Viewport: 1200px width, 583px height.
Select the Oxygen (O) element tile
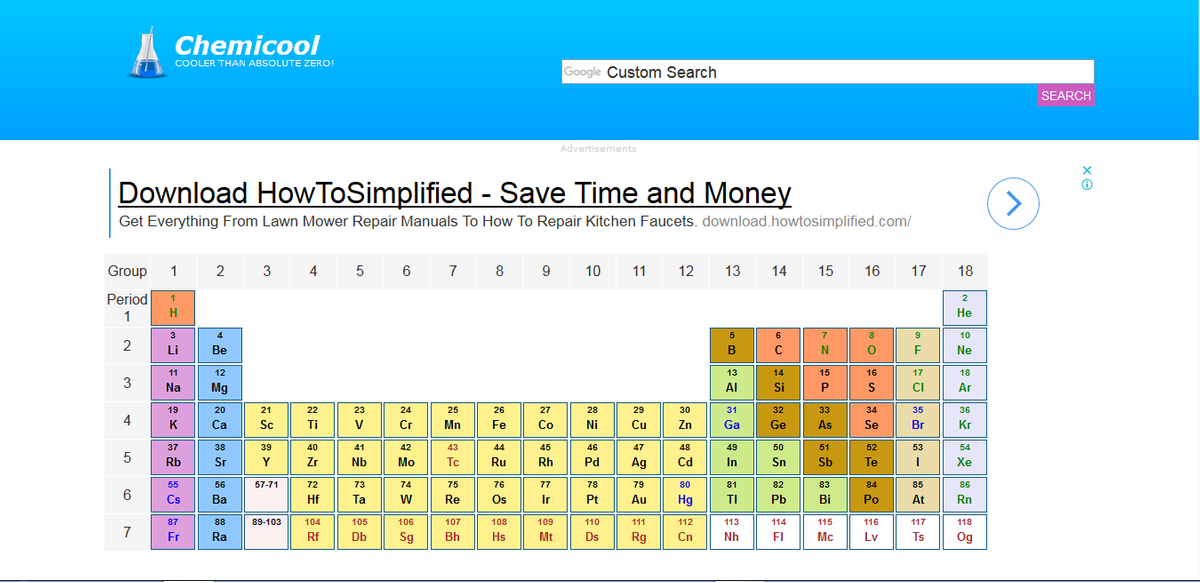[x=872, y=345]
